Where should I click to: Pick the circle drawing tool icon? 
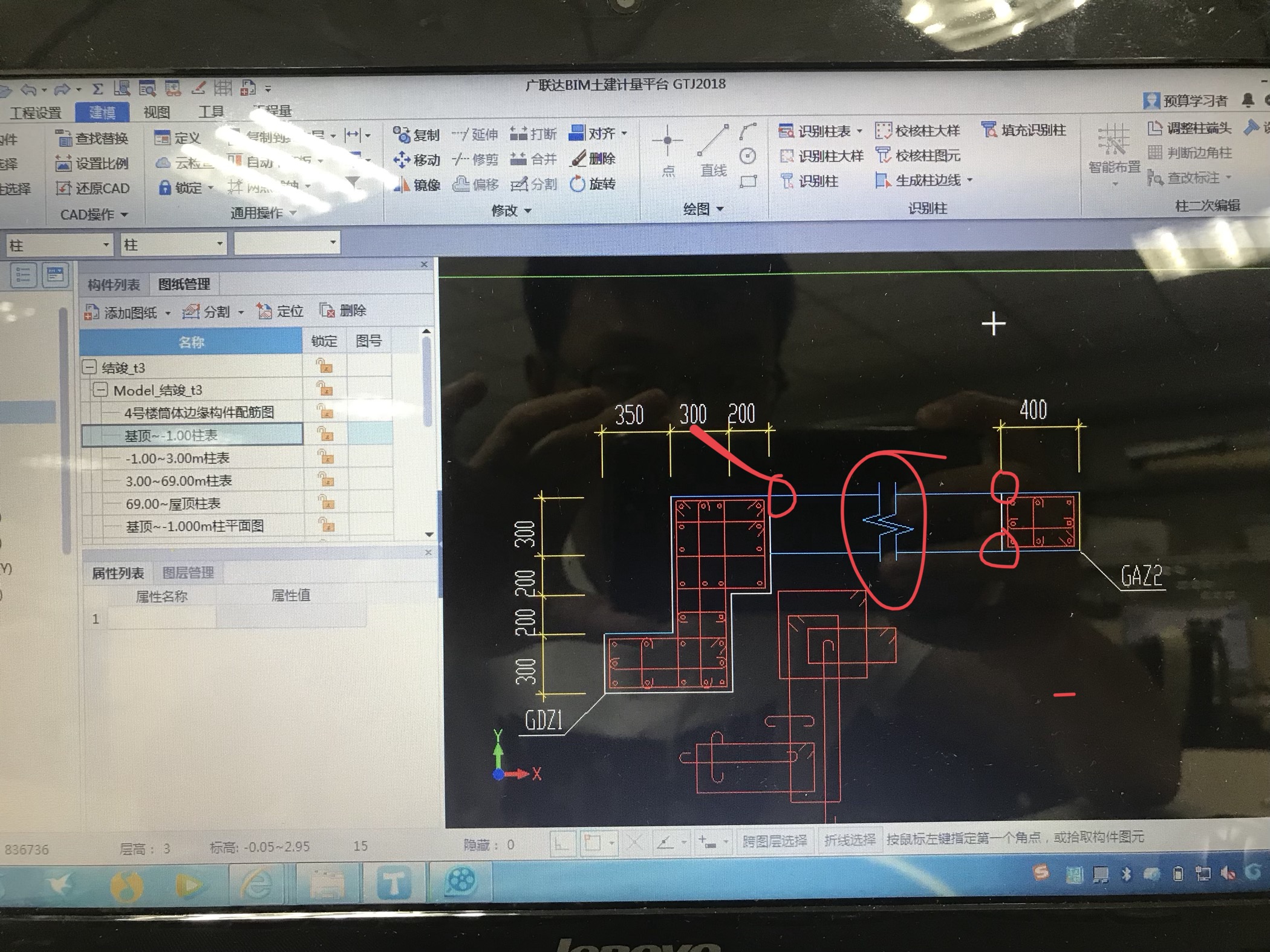[x=748, y=157]
